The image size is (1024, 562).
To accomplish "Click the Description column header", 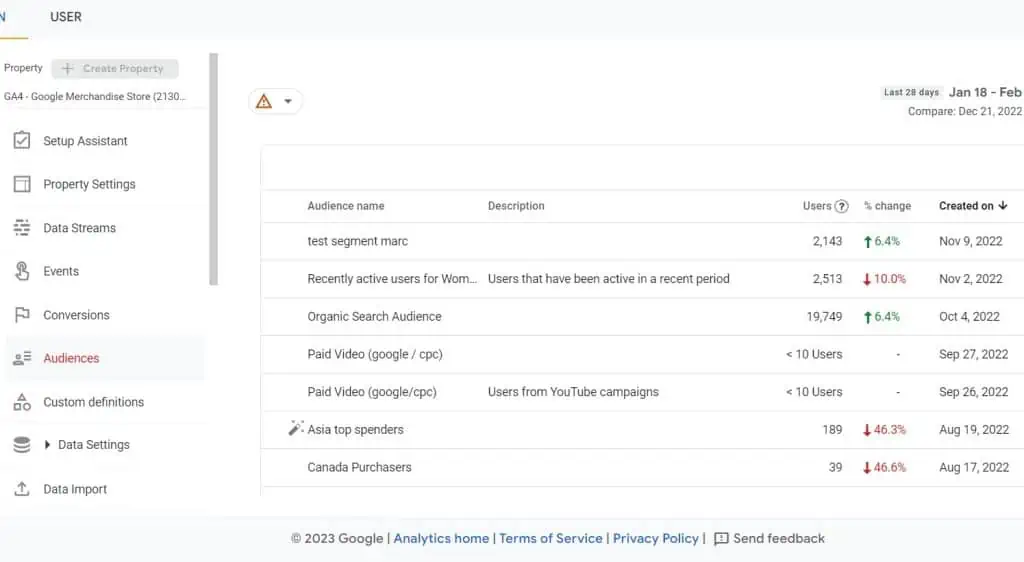I will (516, 206).
